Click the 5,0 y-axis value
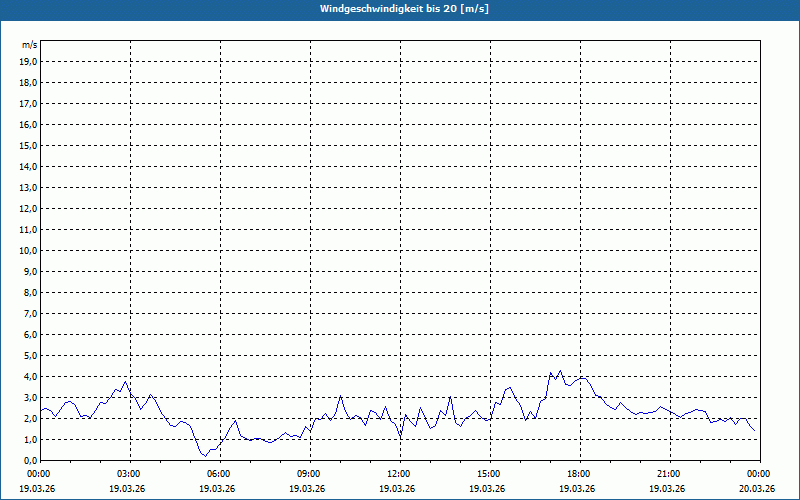The image size is (800, 500). tap(30, 355)
